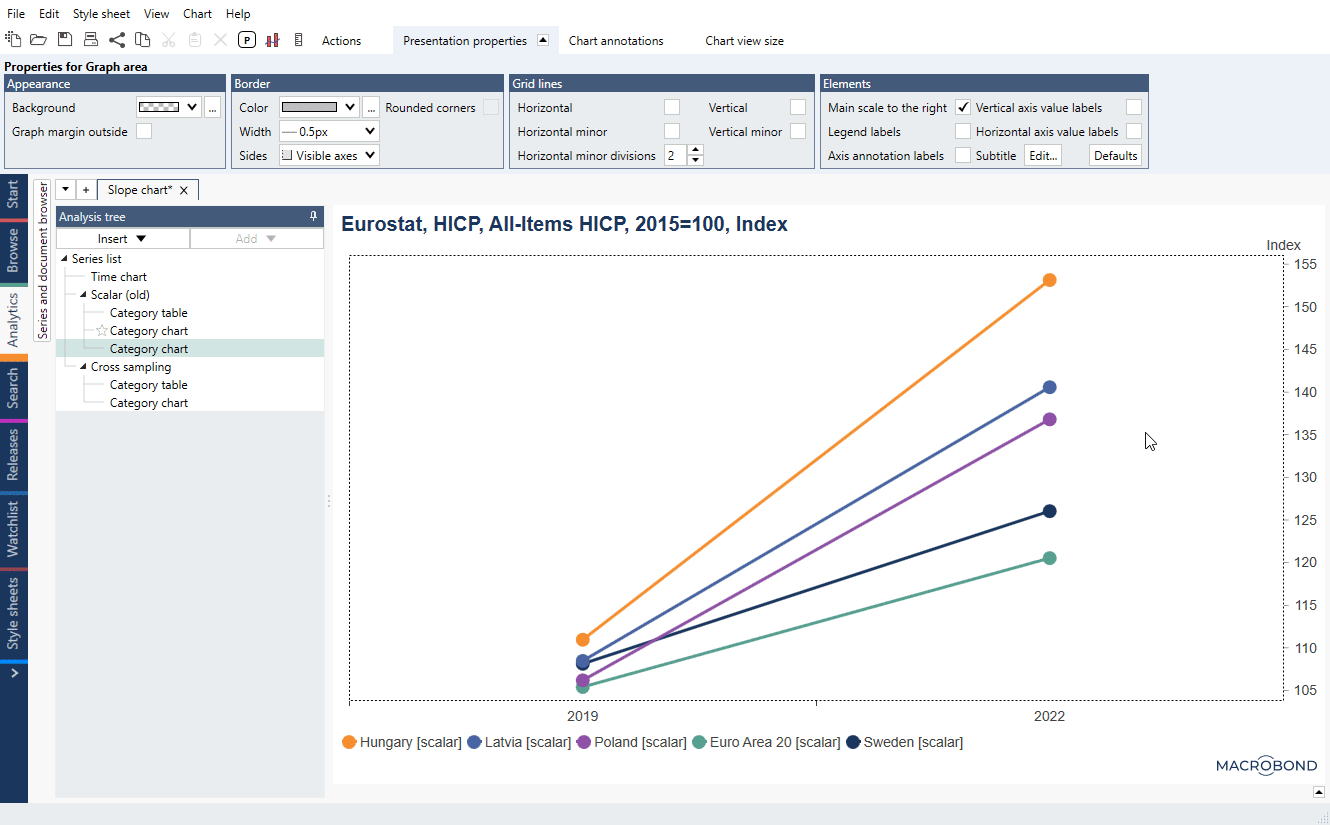1330x825 pixels.
Task: Enable Vertical minor grid lines checkbox
Action: (x=797, y=131)
